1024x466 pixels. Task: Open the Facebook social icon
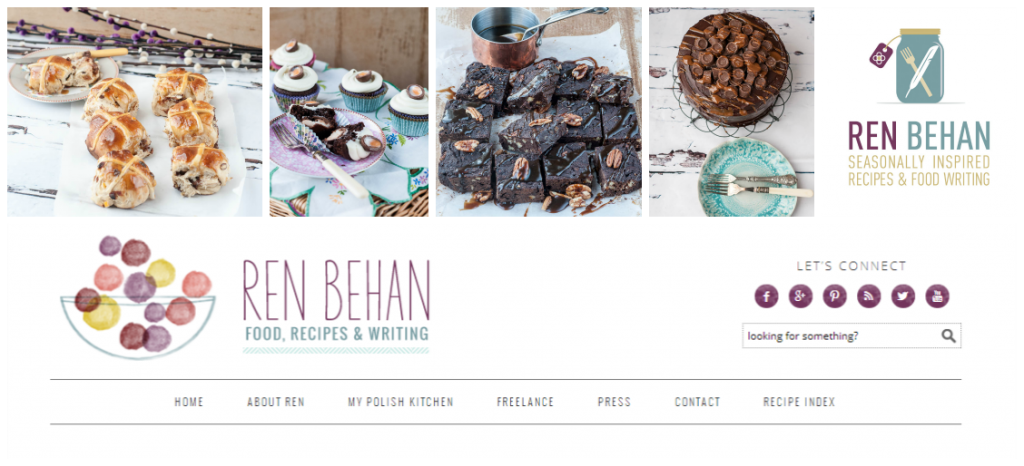coord(766,296)
